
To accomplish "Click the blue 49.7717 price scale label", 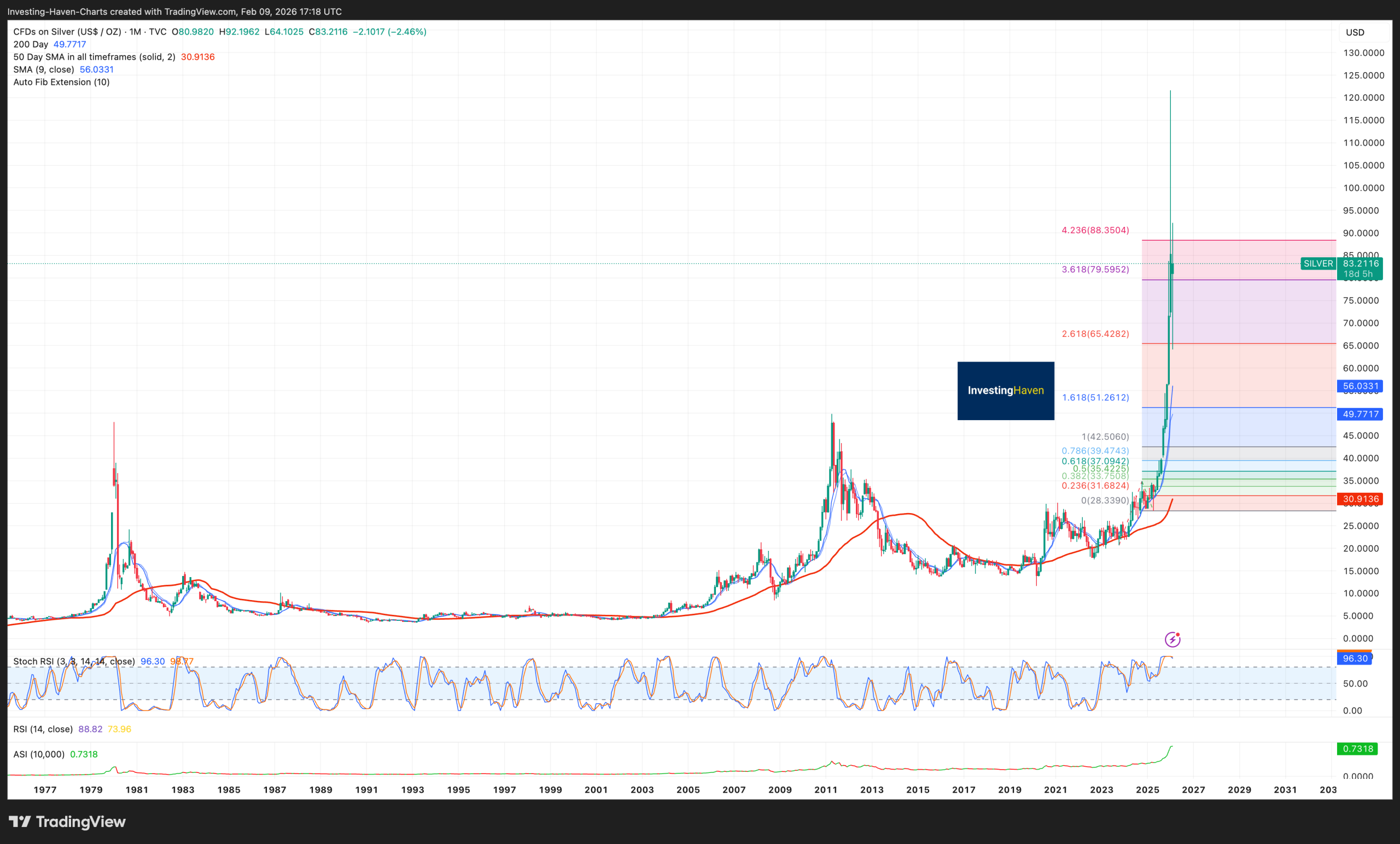I will coord(1360,414).
